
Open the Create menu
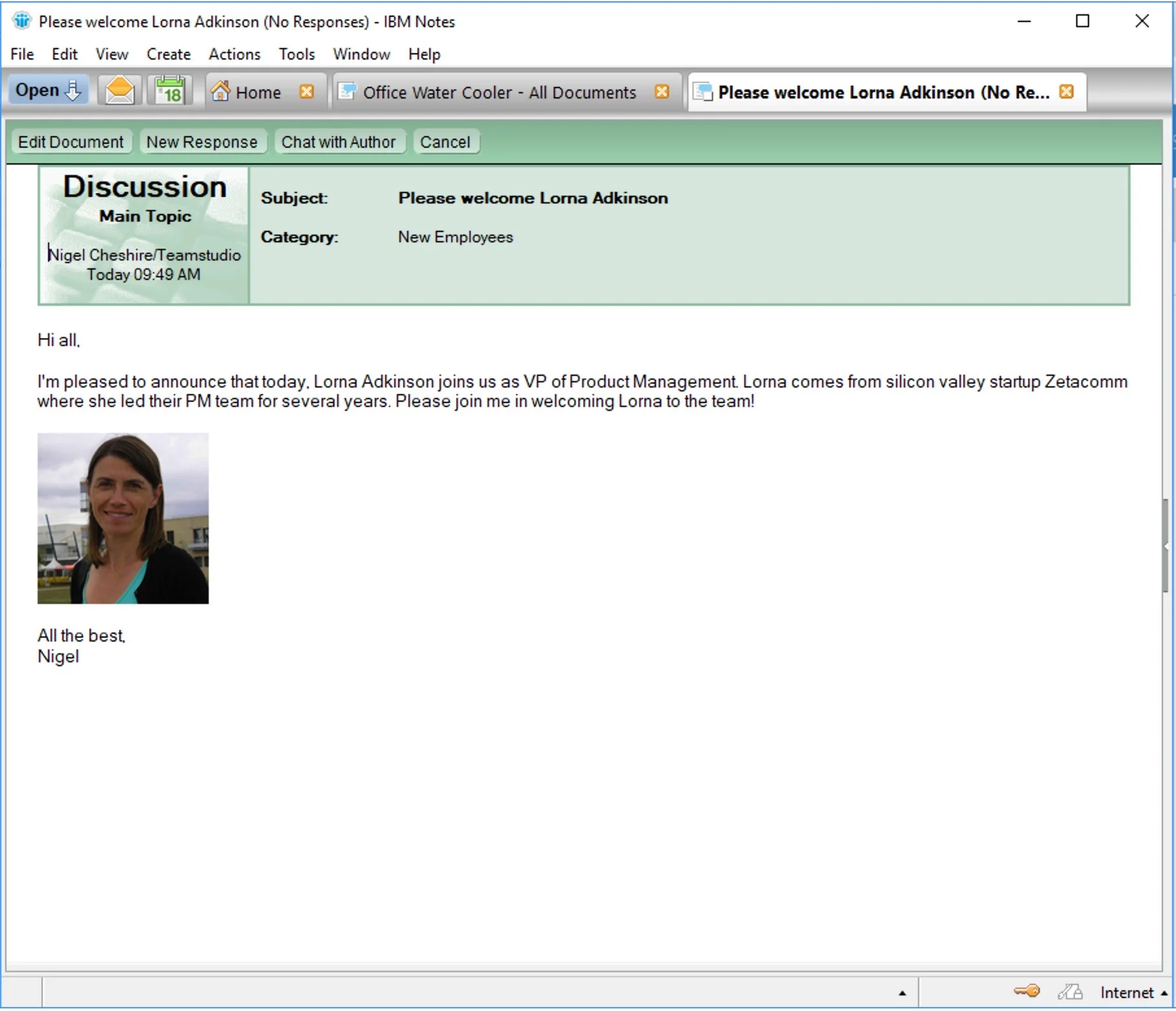point(169,54)
